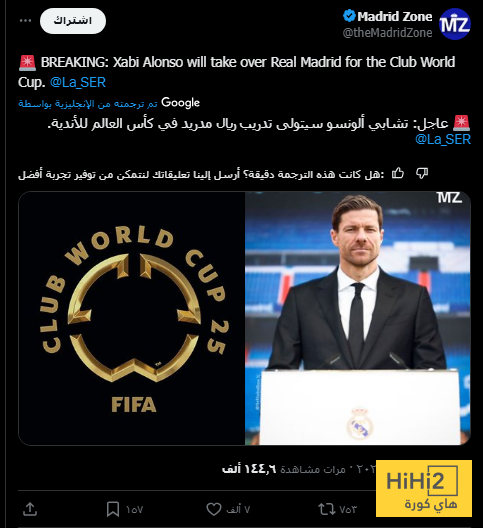The image size is (483, 528).
Task: Click the red siren emoji before BREAKING
Action: point(27,63)
